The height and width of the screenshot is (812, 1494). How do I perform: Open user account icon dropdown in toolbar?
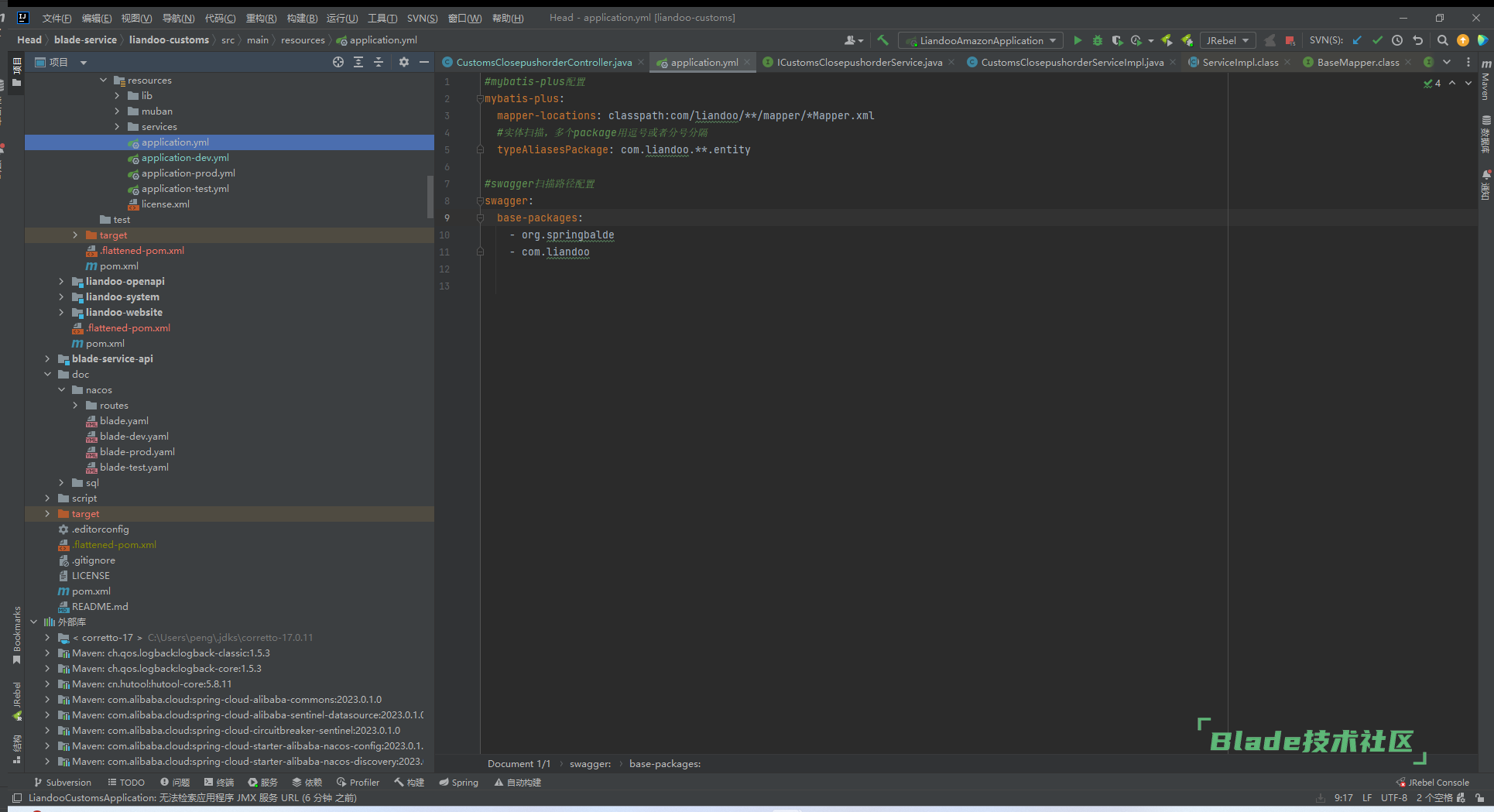click(854, 40)
